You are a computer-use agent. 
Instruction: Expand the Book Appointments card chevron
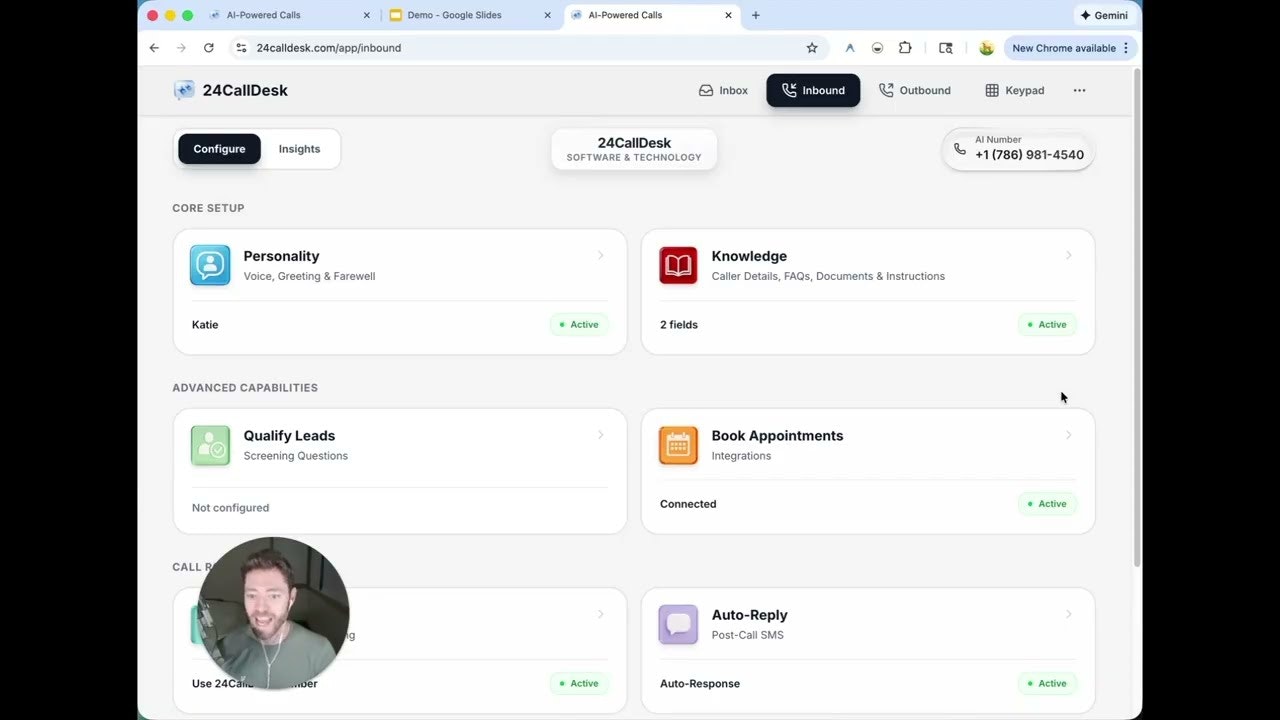1069,435
